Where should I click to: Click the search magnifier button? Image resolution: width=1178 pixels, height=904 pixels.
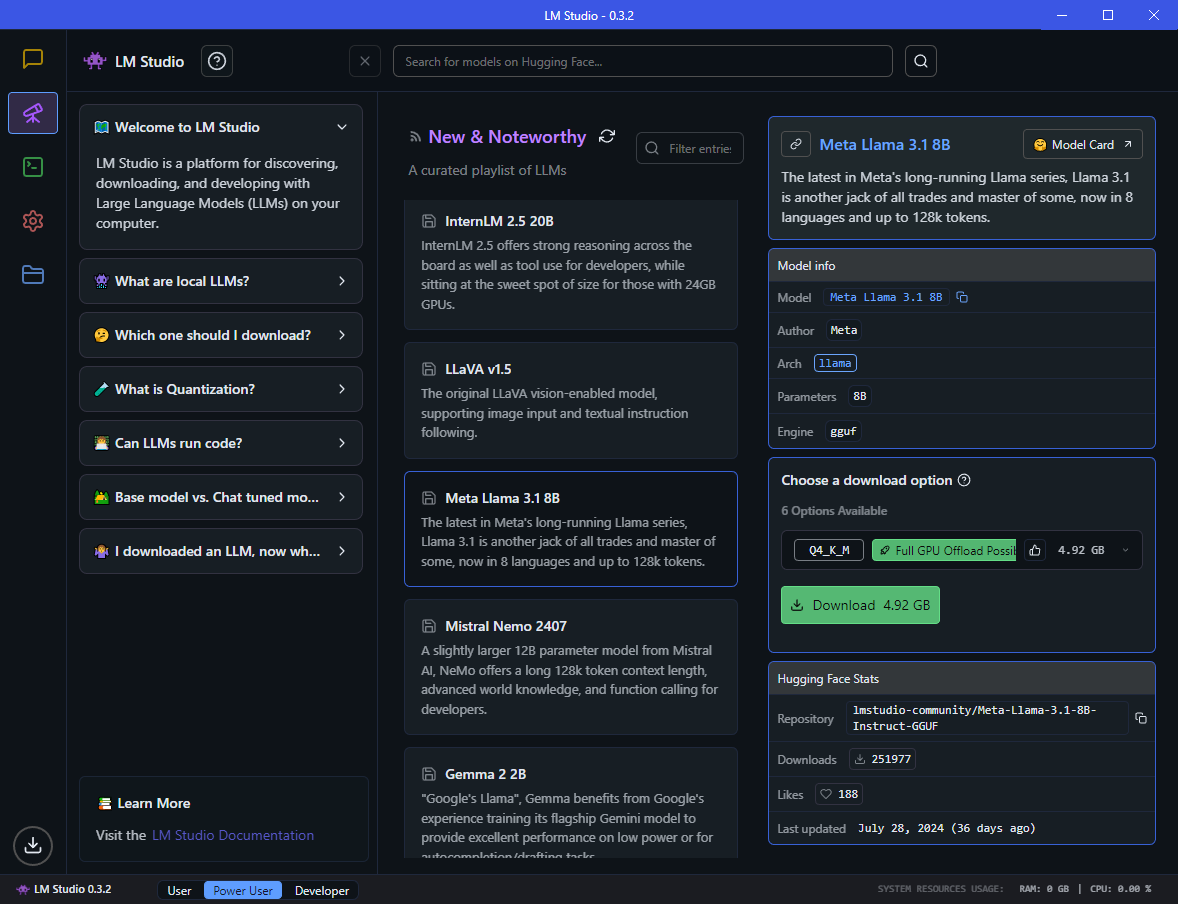[x=921, y=61]
